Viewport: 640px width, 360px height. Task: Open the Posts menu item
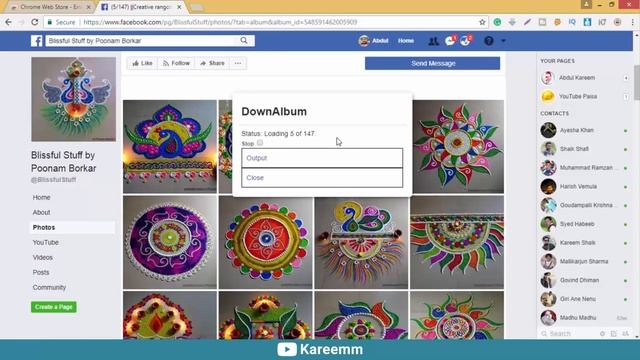(x=41, y=272)
